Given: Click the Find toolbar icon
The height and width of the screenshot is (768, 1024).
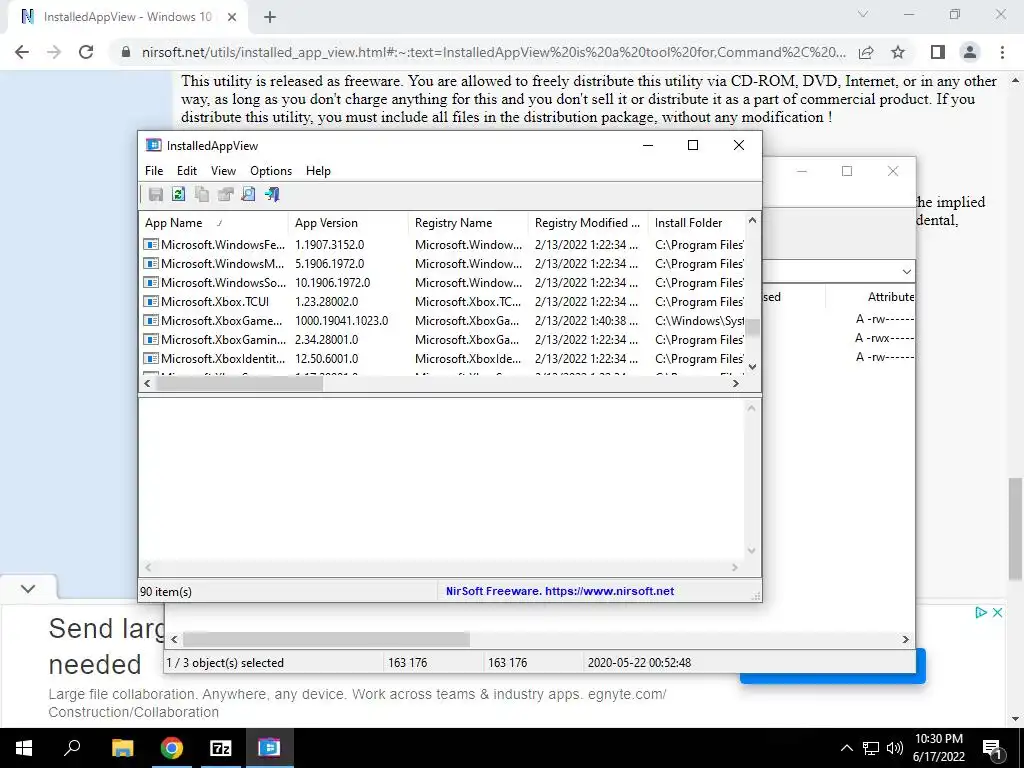Looking at the screenshot, I should click(x=248, y=194).
